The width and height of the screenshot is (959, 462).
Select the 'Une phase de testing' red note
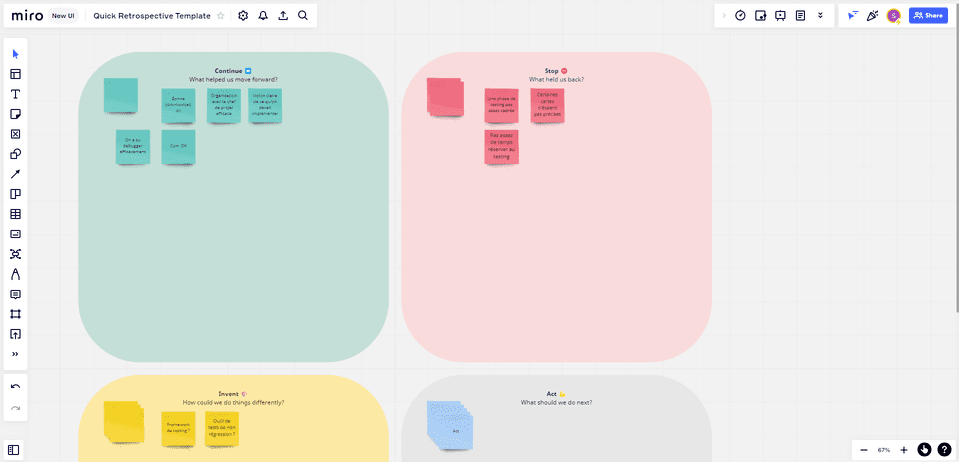click(x=502, y=106)
